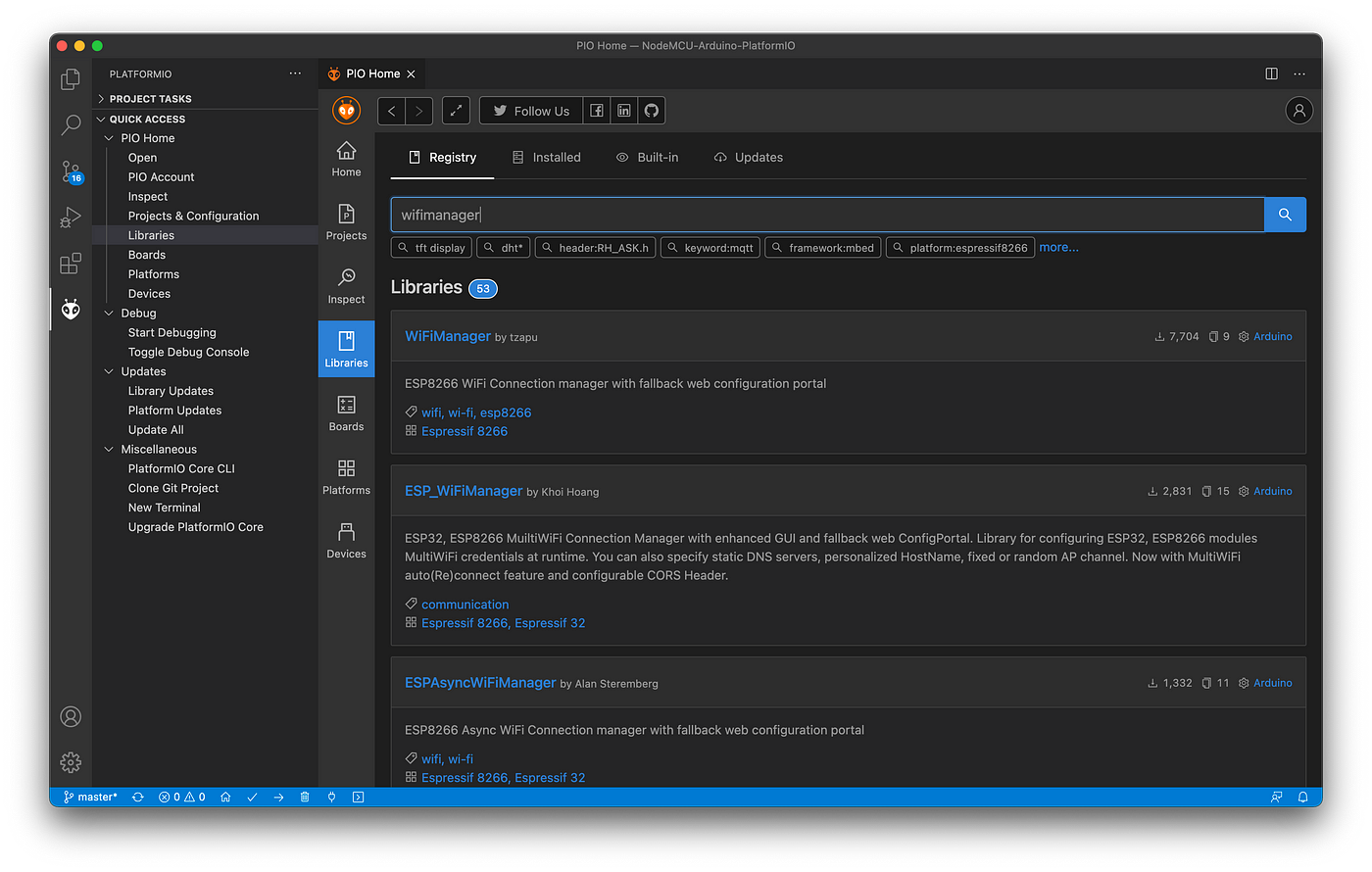
Task: Open the Explorer view in activity bar
Action: pos(71,79)
